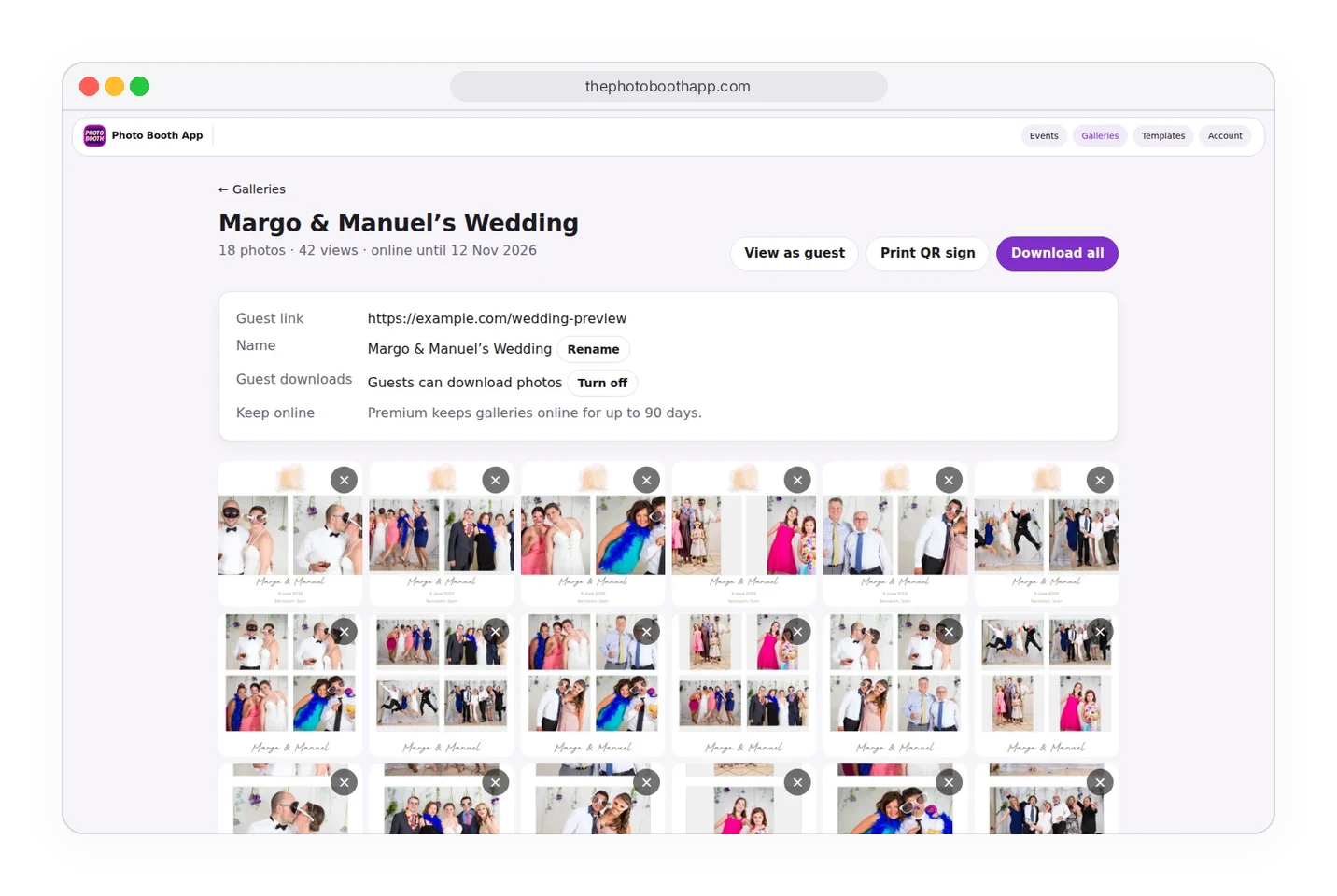This screenshot has height=896, width=1337.
Task: Remove the bottom-row single photo of girl in pink
Action: (x=798, y=782)
